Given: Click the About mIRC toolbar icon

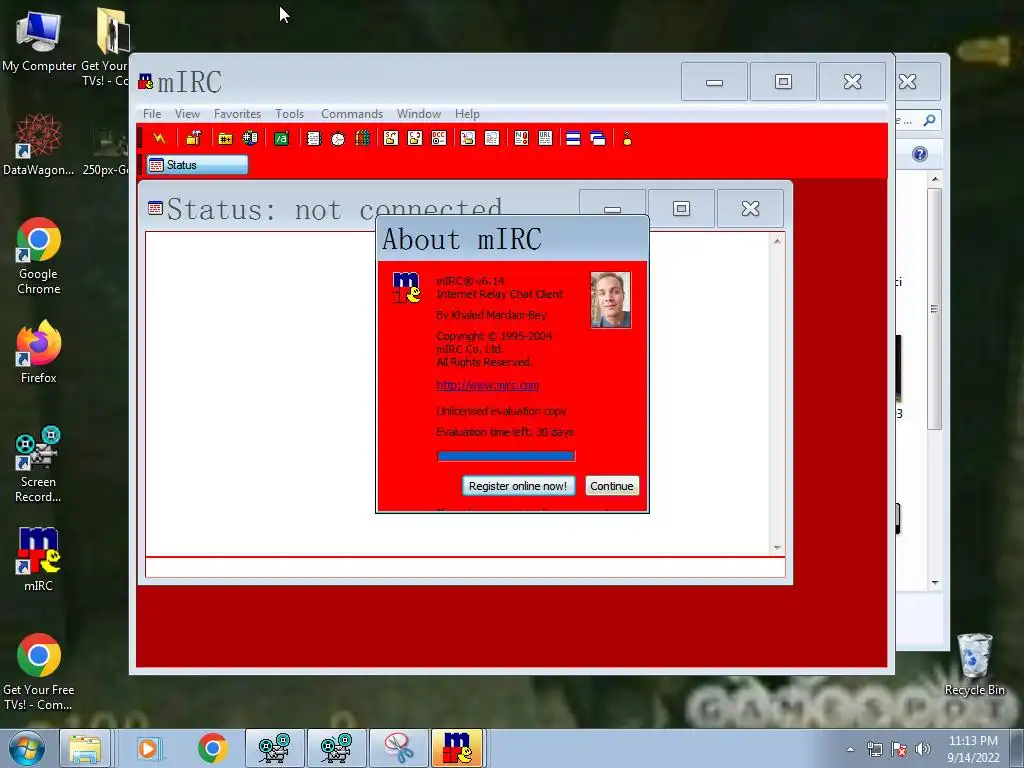Looking at the screenshot, I should point(627,138).
